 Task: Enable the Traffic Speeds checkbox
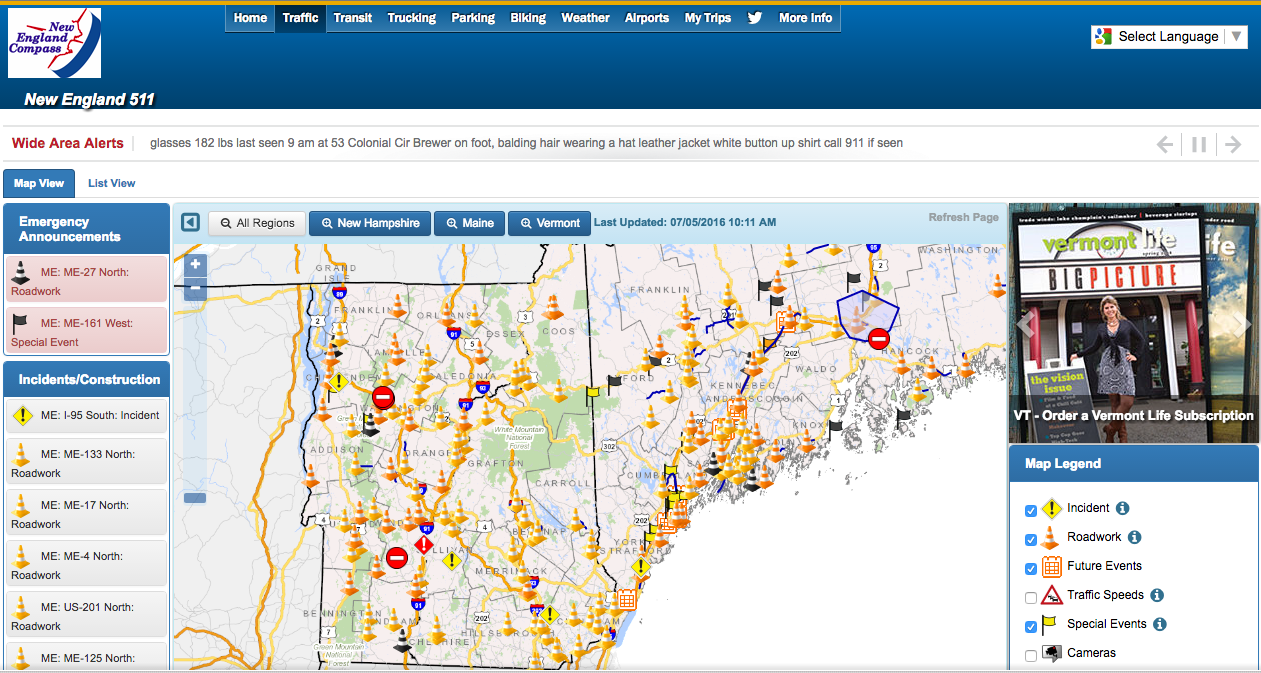pyautogui.click(x=1031, y=598)
